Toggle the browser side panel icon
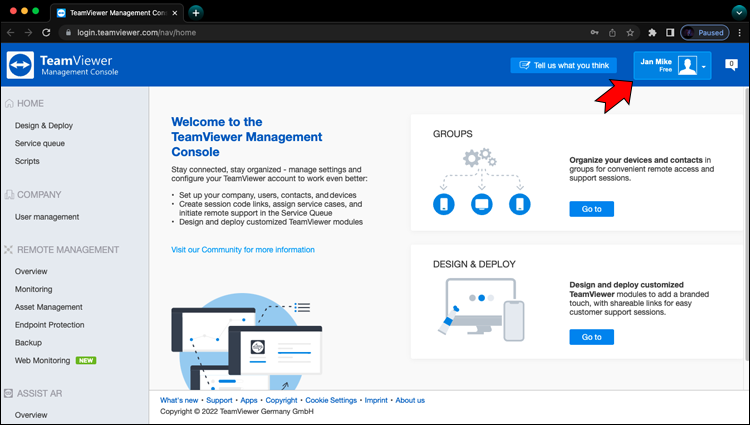Viewport: 750px width, 425px height. [x=670, y=33]
